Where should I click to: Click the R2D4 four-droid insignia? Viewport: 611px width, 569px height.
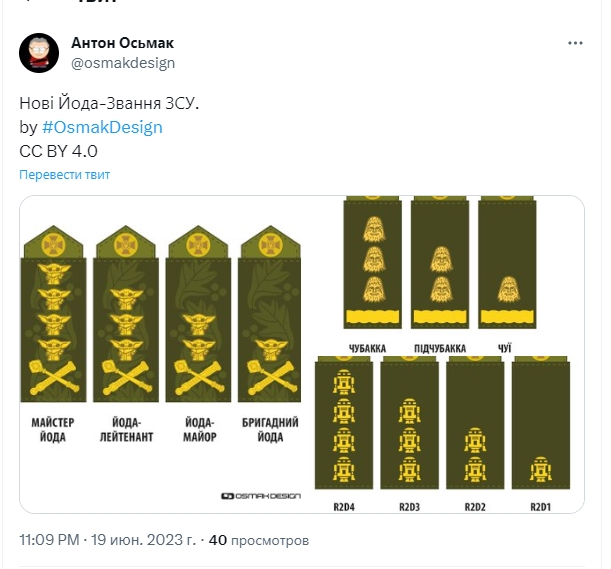point(343,425)
